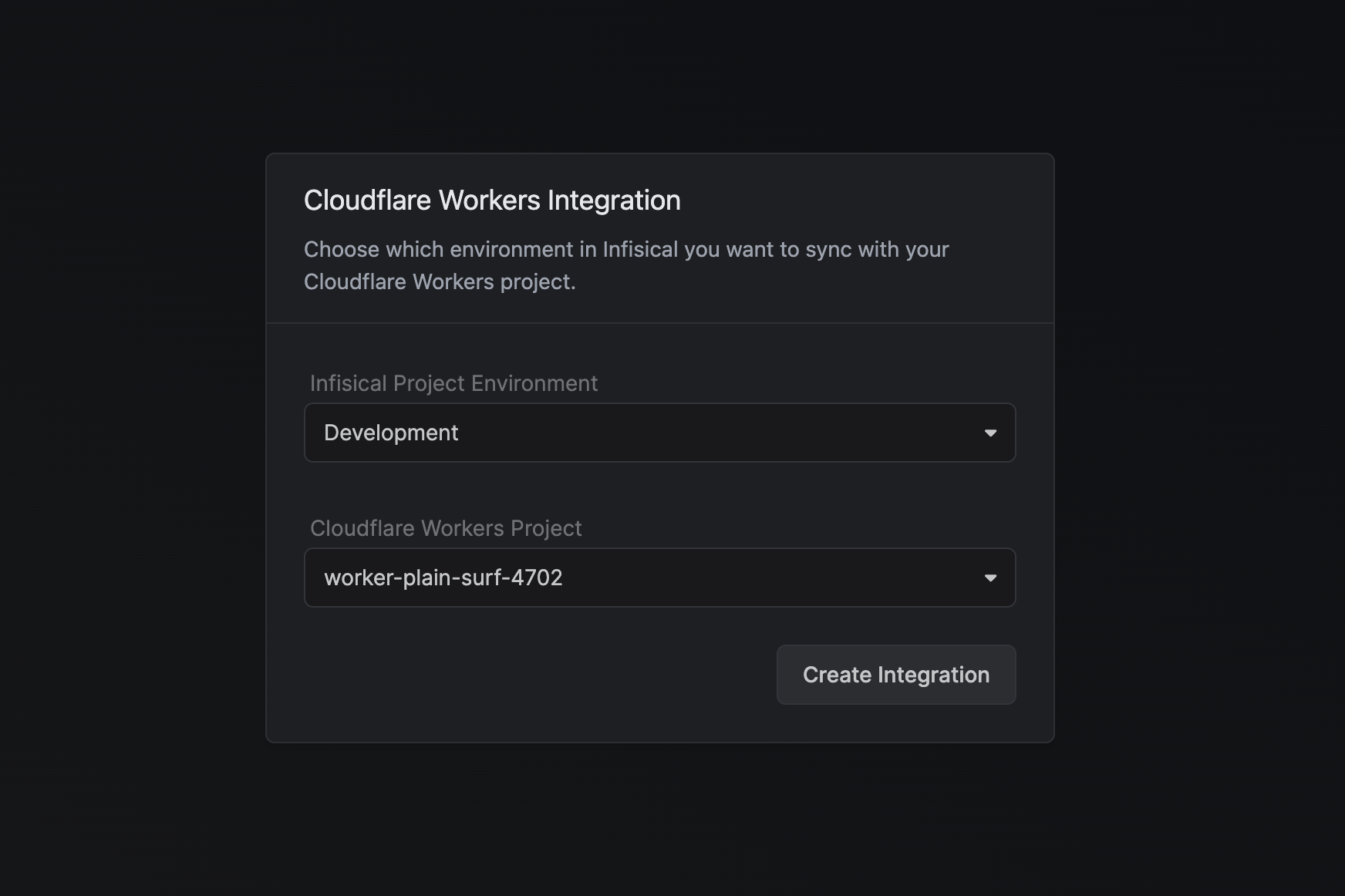
Task: Expand the environment list showing Development
Action: tap(659, 433)
